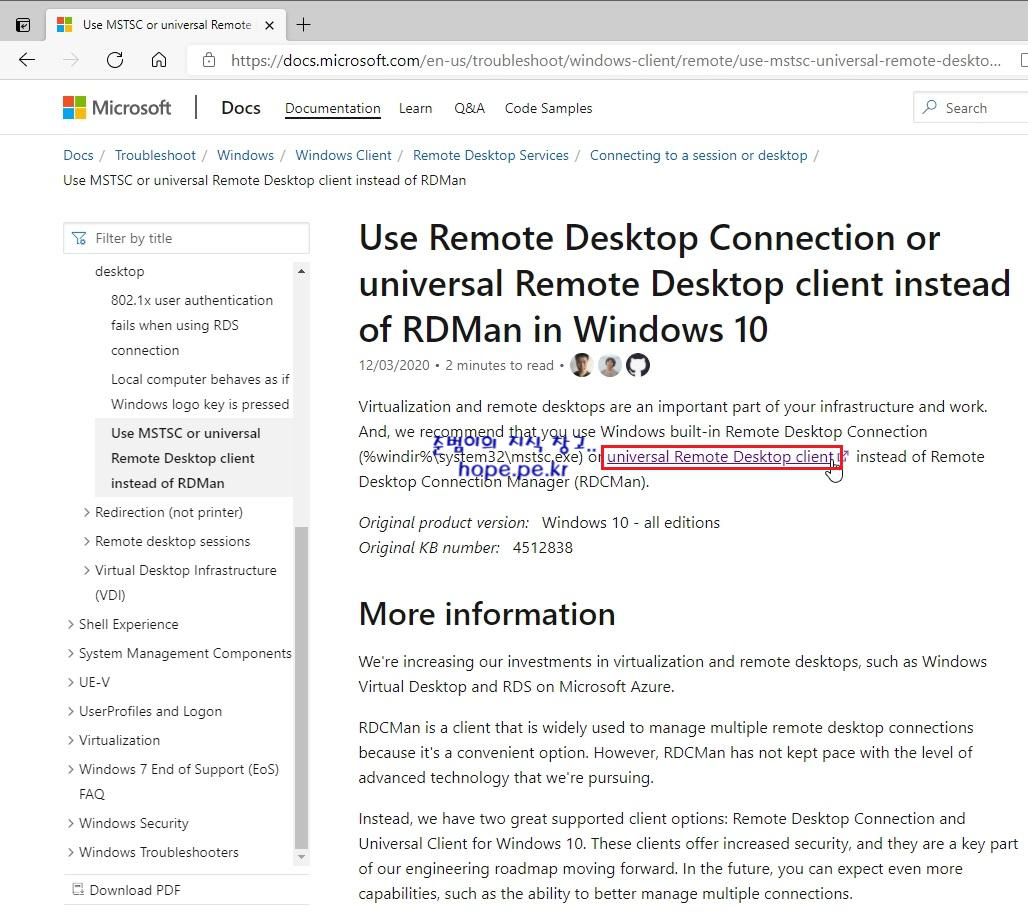Select Use MSTSC or universal item
This screenshot has height=915, width=1028.
coord(194,458)
